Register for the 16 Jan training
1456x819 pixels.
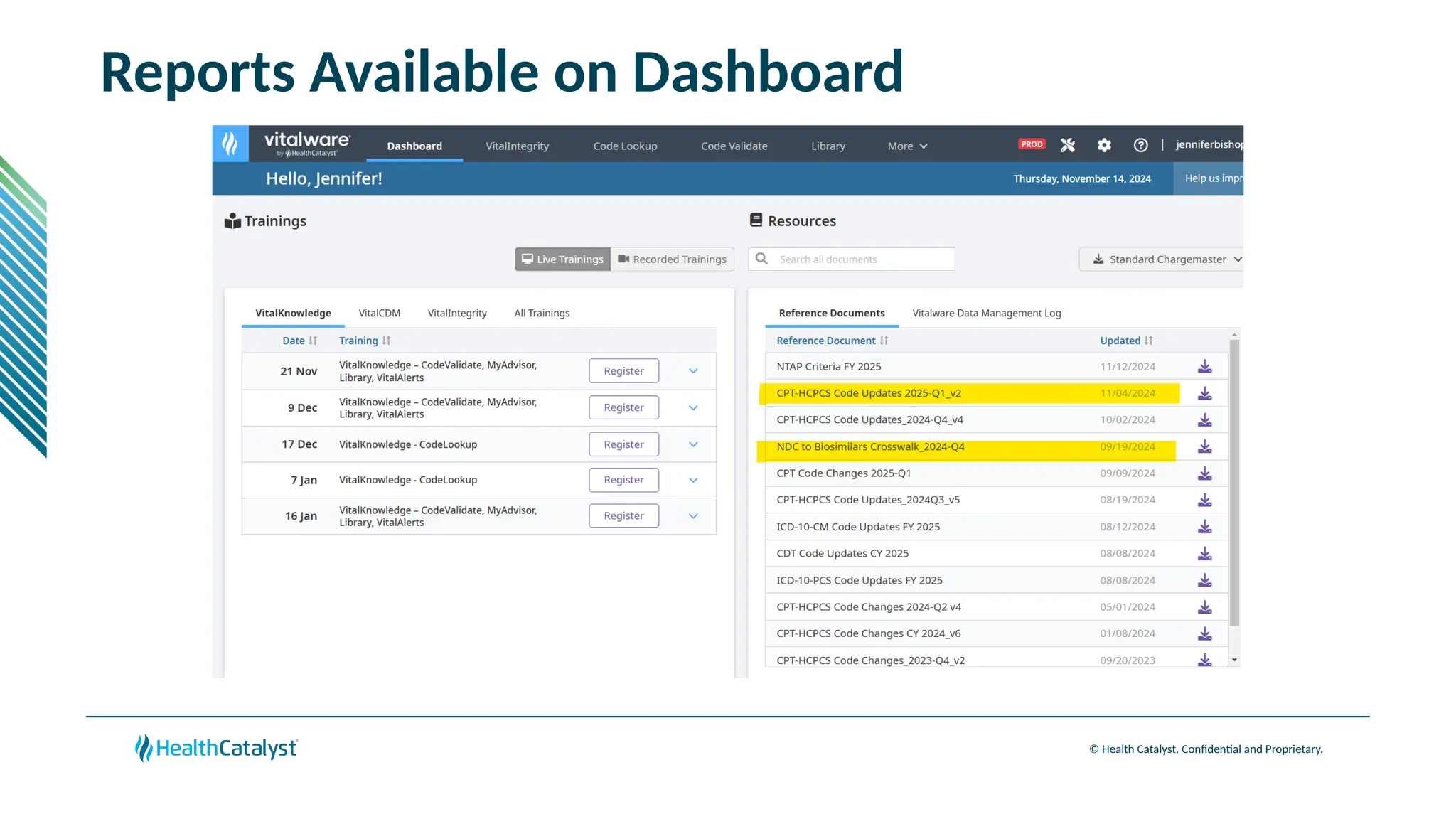[x=623, y=516]
